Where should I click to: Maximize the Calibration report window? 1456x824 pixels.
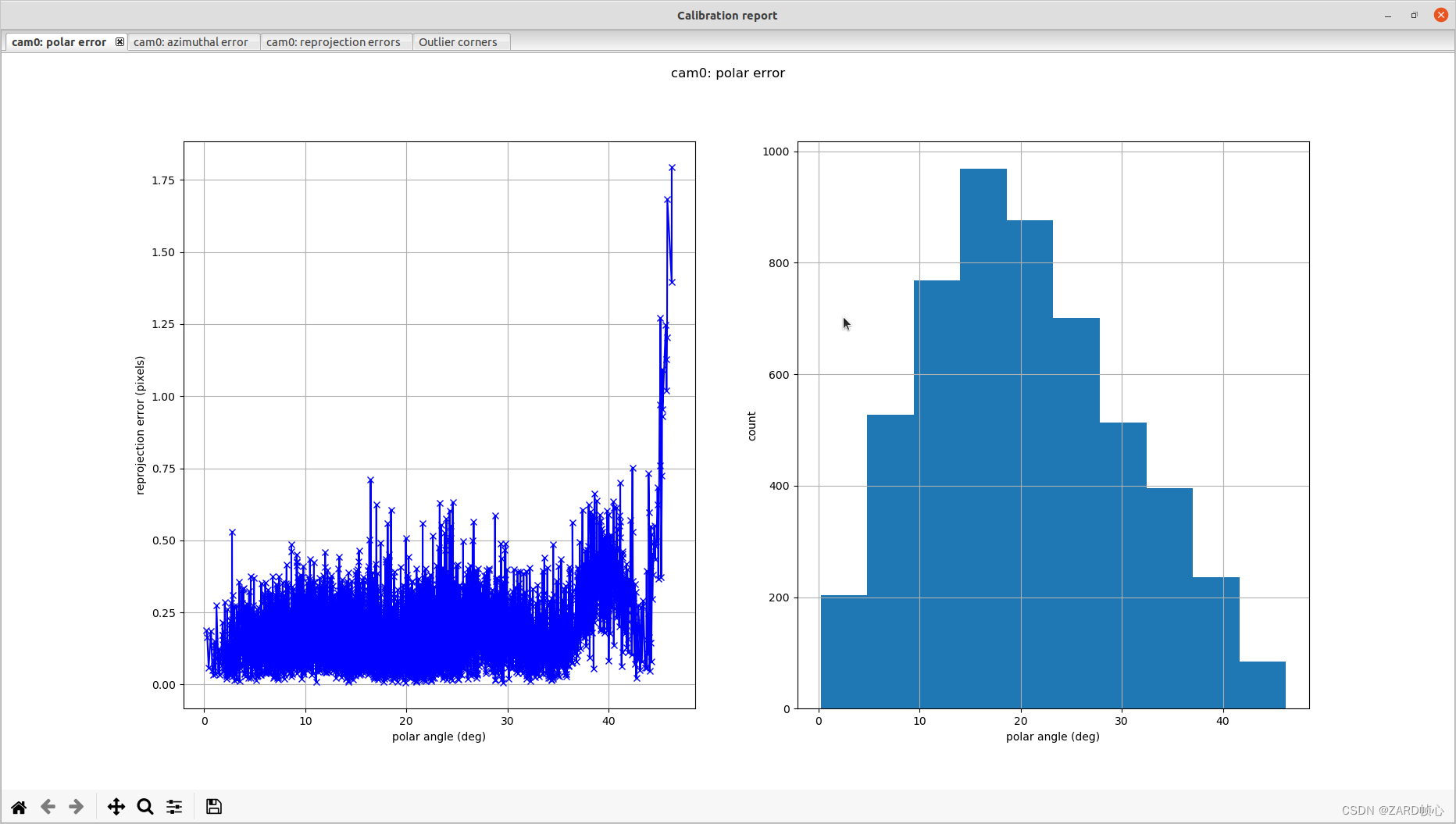point(1414,16)
